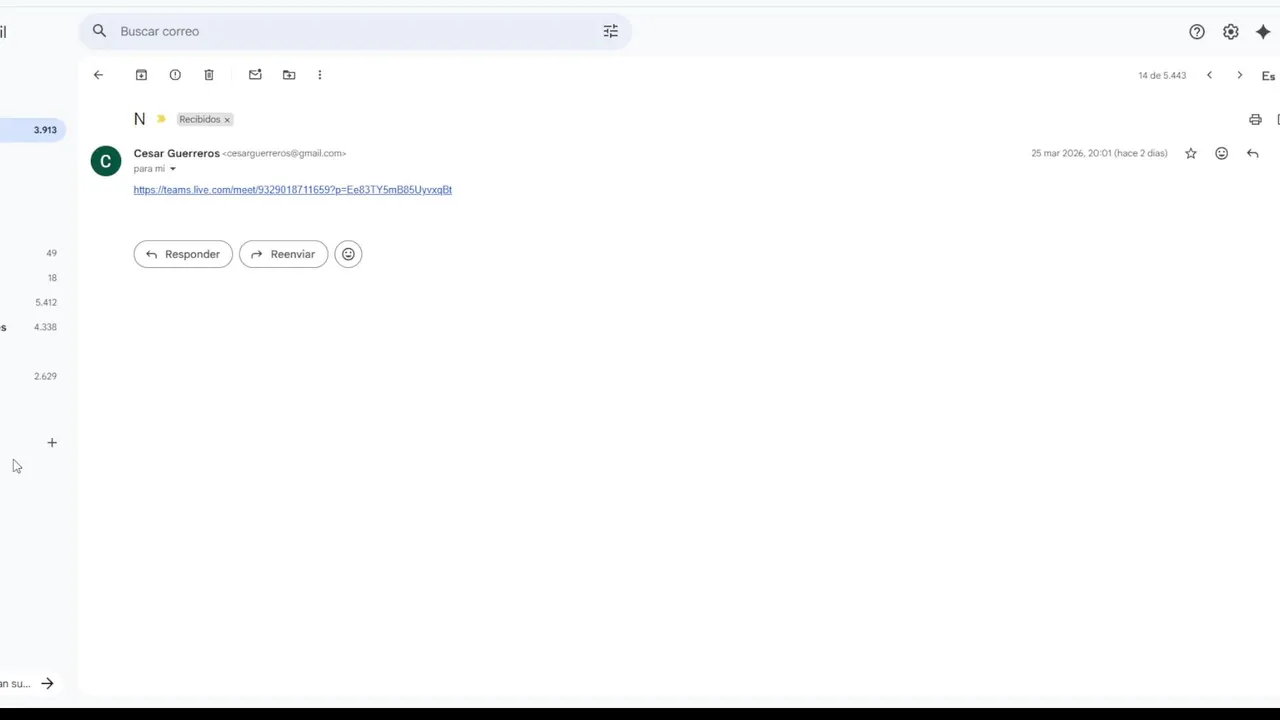Add emoji reaction near the date
The height and width of the screenshot is (720, 1280).
click(1222, 153)
